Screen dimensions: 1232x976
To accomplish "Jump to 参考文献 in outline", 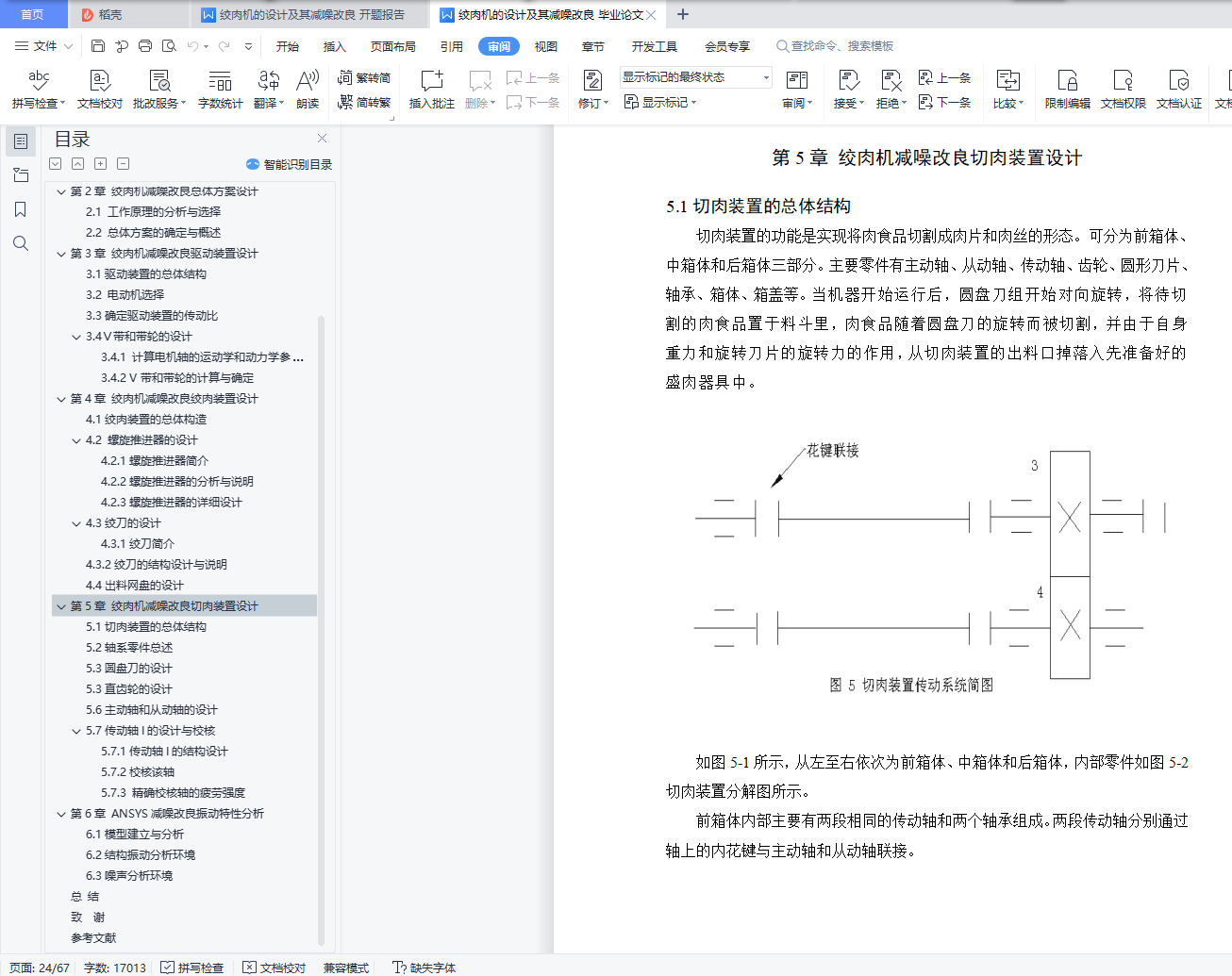I will (93, 938).
